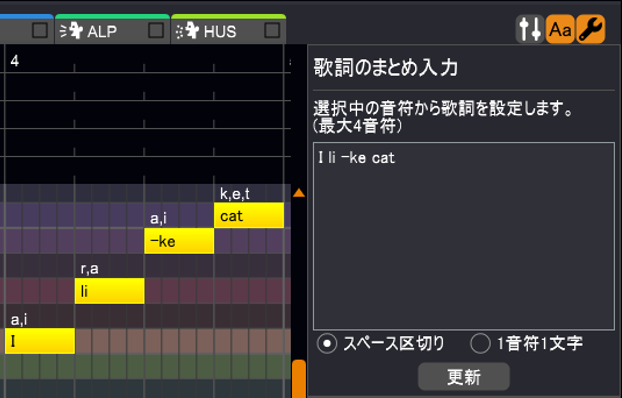Check the blue track's checkbox
The width and height of the screenshot is (622, 398).
[x=40, y=30]
